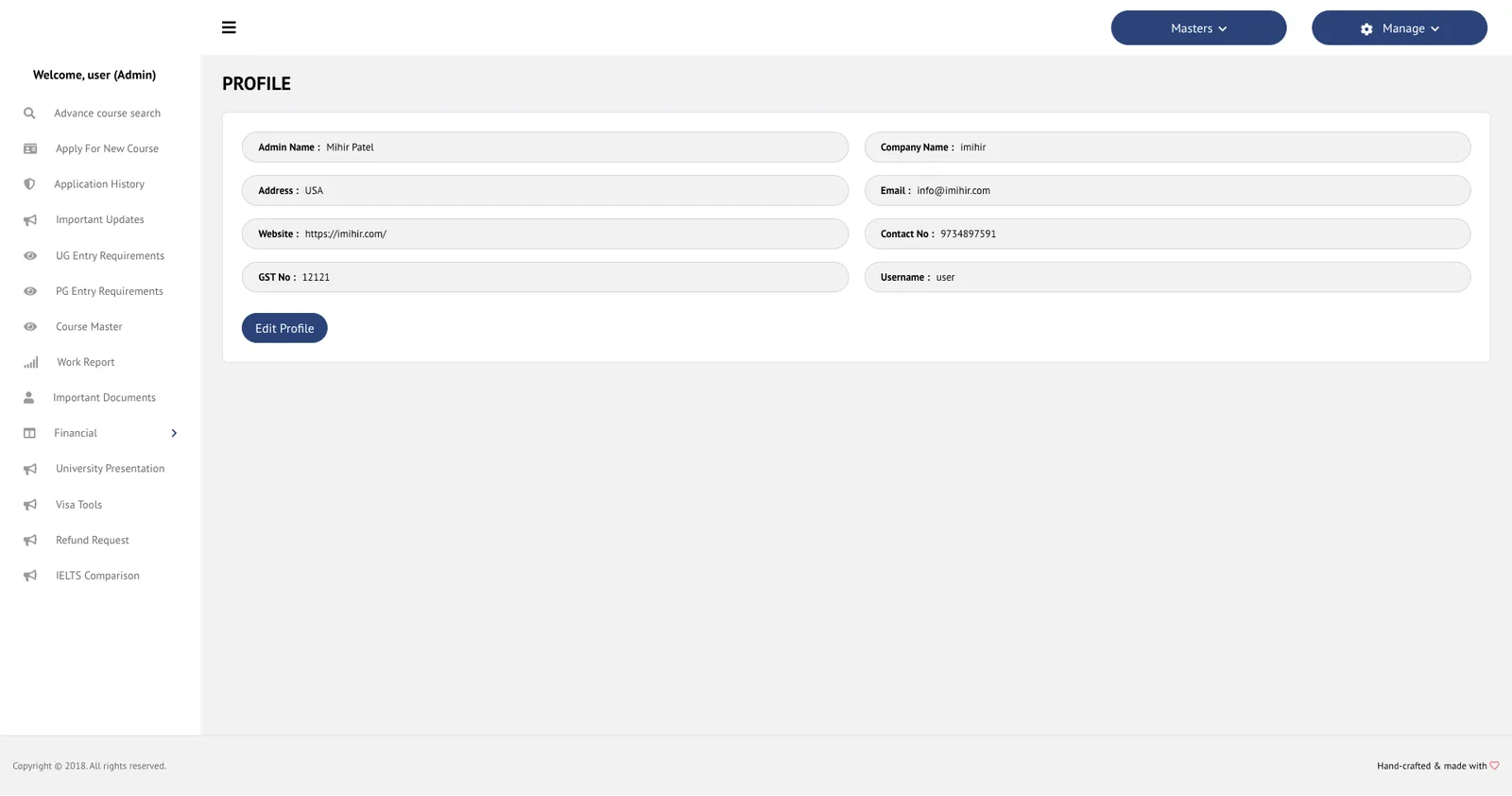Open the Masters dropdown menu

click(1198, 28)
